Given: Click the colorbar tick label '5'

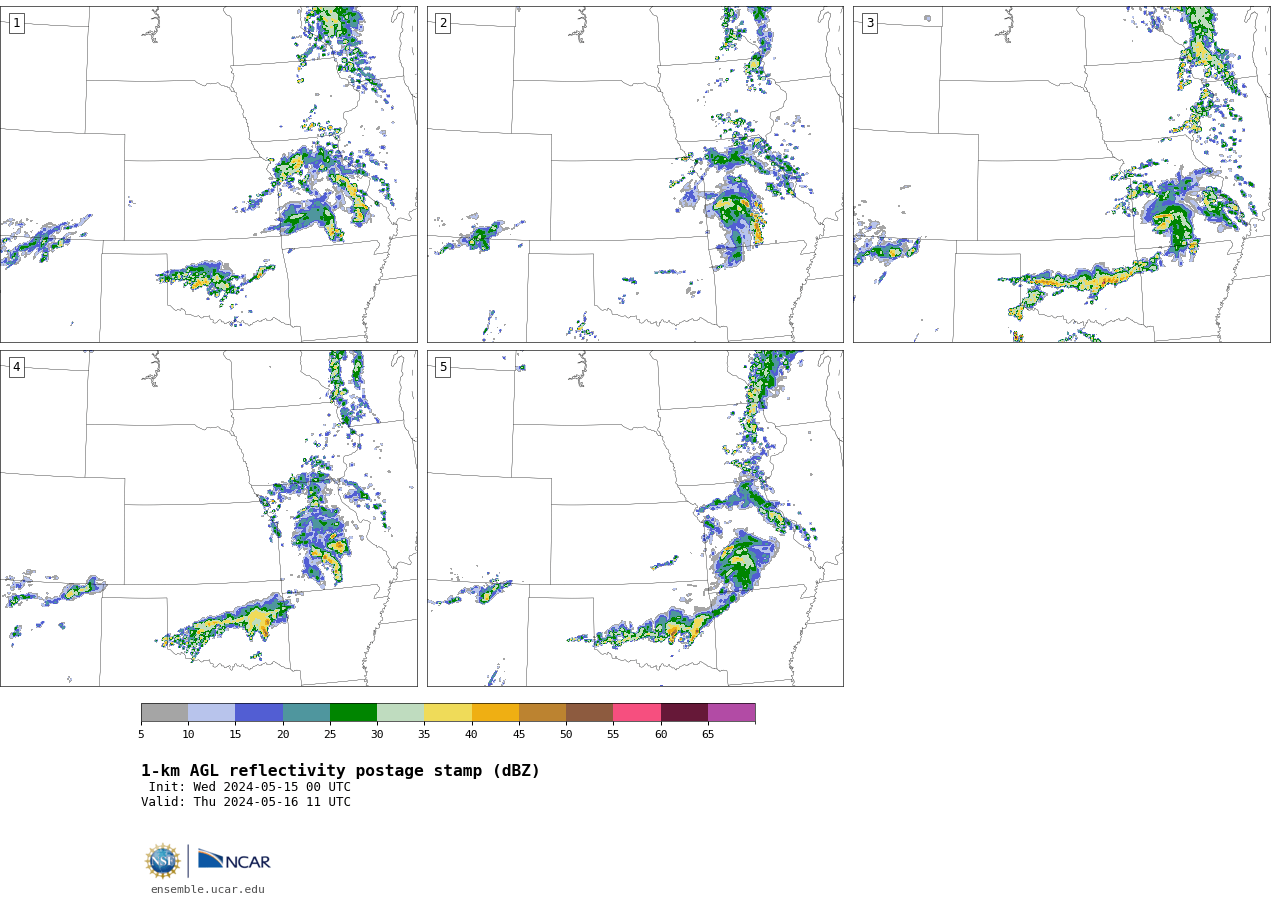Looking at the screenshot, I should pyautogui.click(x=141, y=735).
